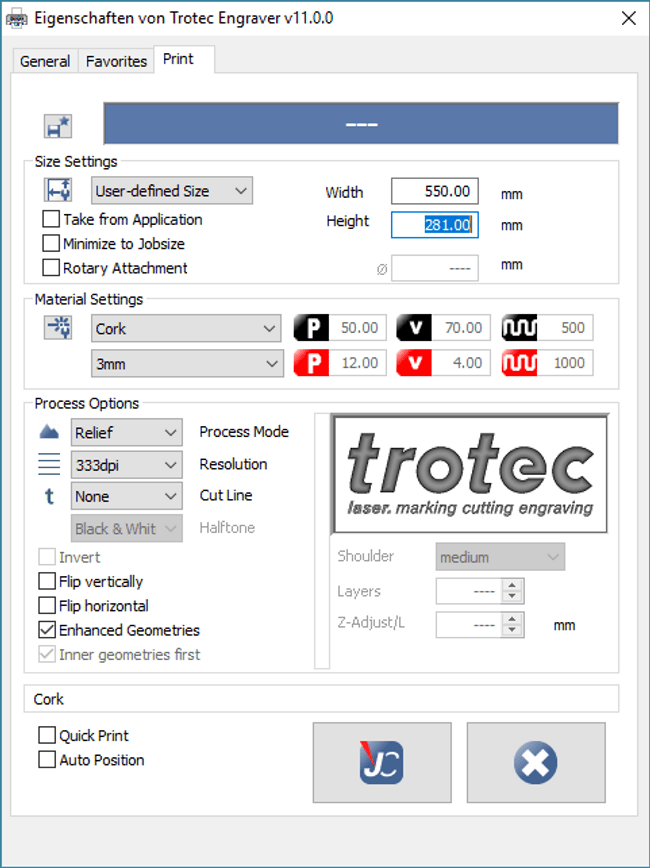The image size is (650, 868).
Task: Decrease the Z-Adjust/L stepper value
Action: pos(512,631)
